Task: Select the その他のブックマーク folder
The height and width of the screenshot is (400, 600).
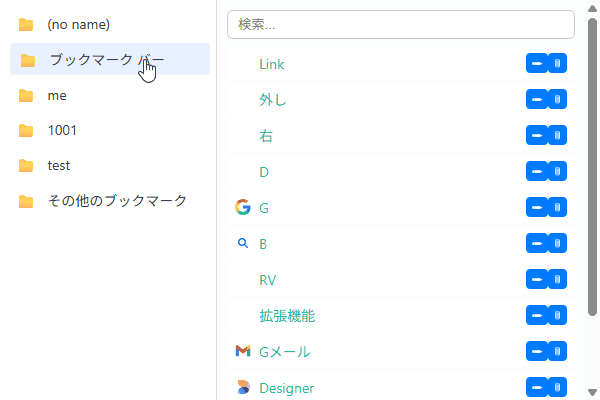Action: click(110, 201)
